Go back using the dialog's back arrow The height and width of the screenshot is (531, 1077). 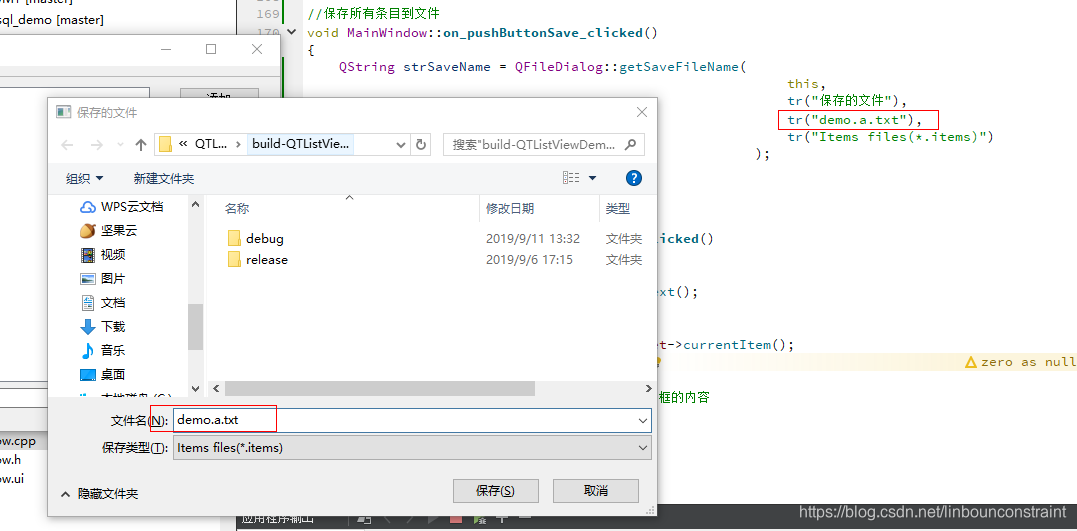click(67, 144)
